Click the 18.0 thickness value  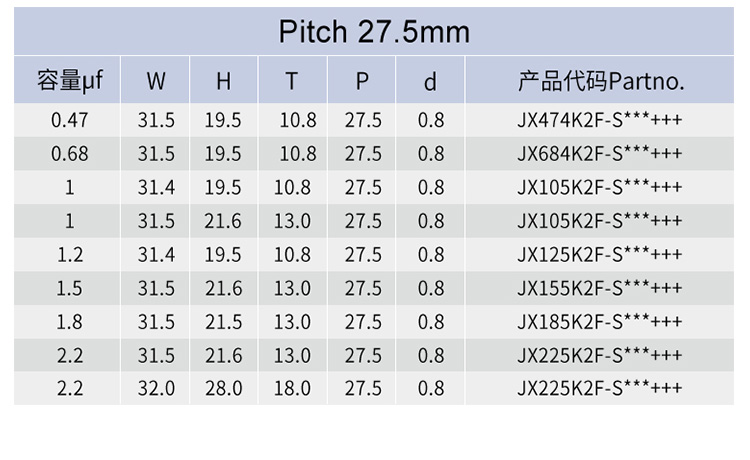[292, 388]
